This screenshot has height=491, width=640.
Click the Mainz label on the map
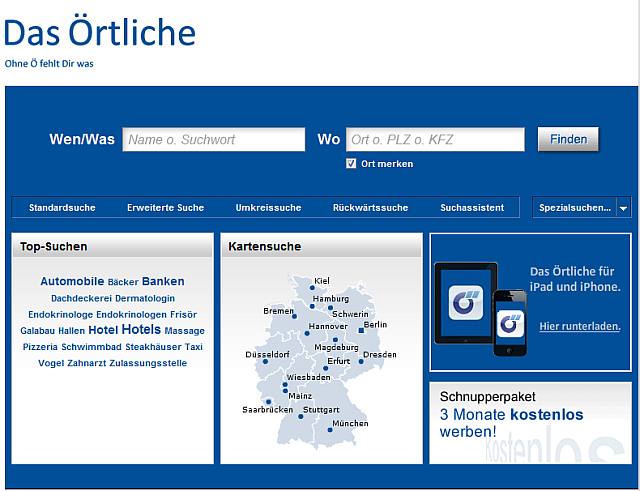[x=300, y=396]
